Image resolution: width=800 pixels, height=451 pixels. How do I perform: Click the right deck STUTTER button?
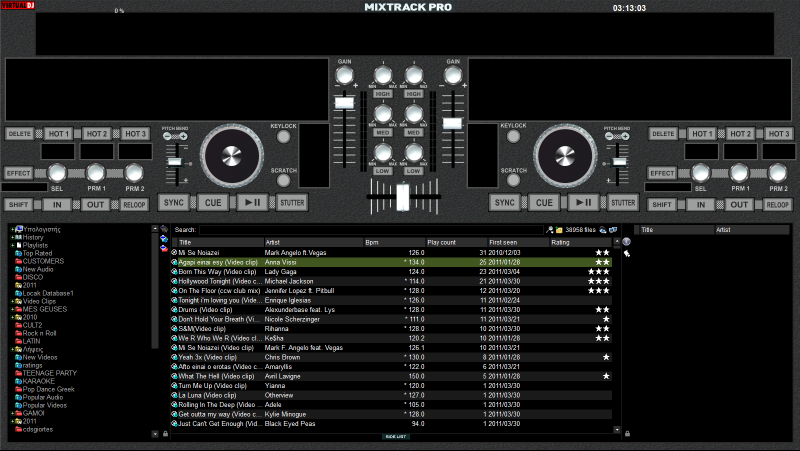[623, 203]
